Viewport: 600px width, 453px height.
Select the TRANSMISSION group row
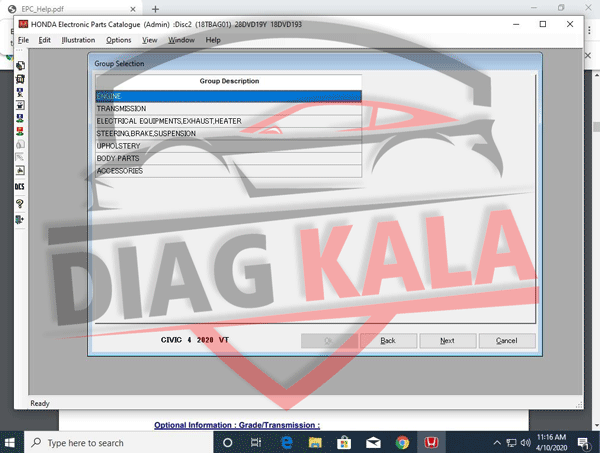click(x=228, y=109)
